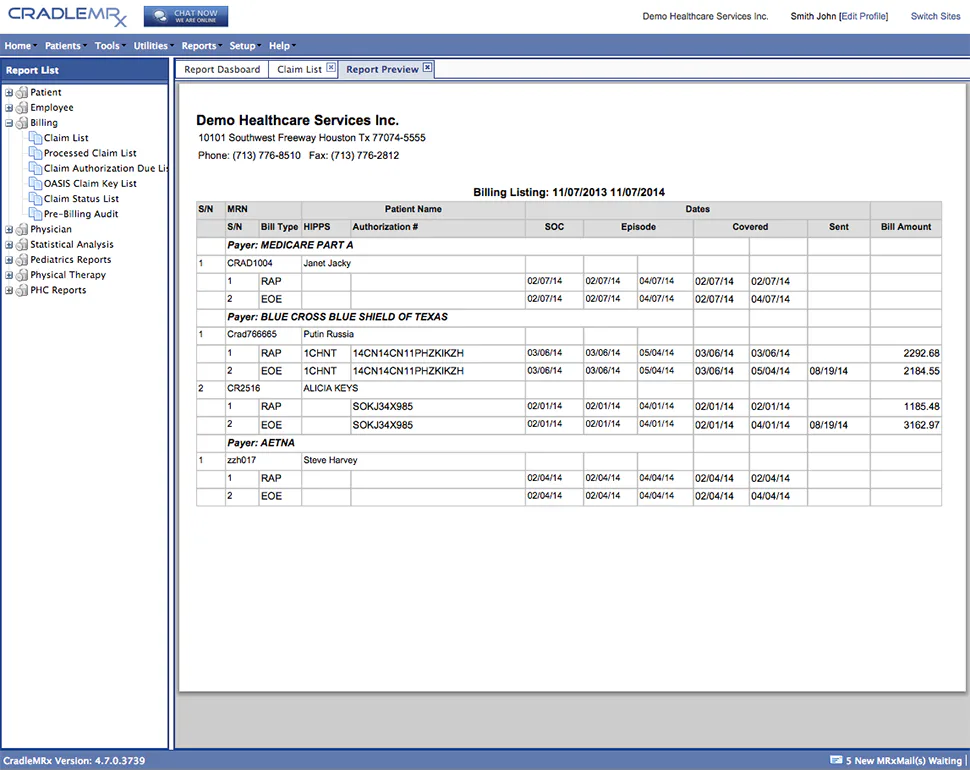The width and height of the screenshot is (970, 770).
Task: Open Pre-Billing Audit report
Action: pos(81,214)
